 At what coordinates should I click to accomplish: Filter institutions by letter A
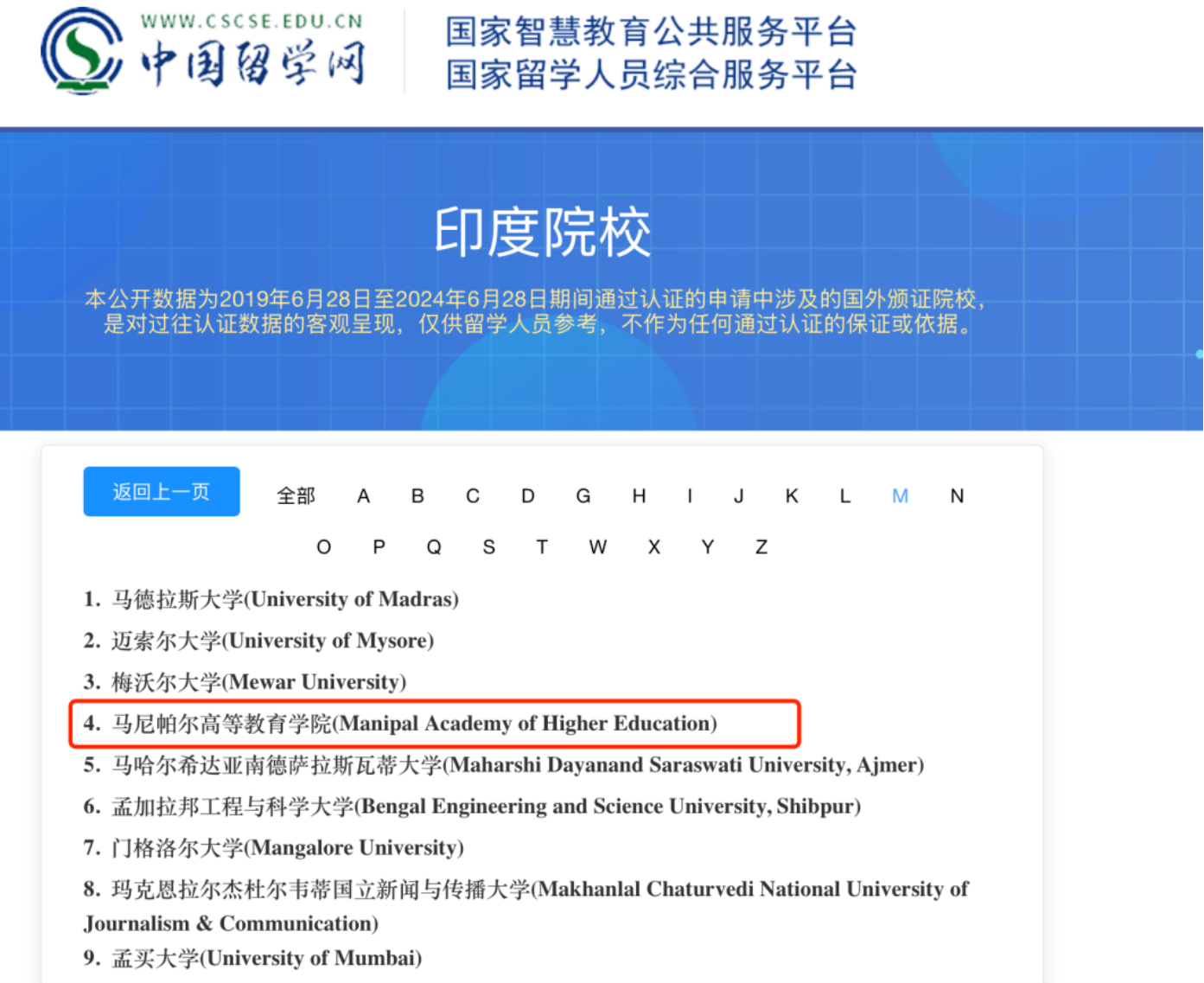(x=364, y=496)
